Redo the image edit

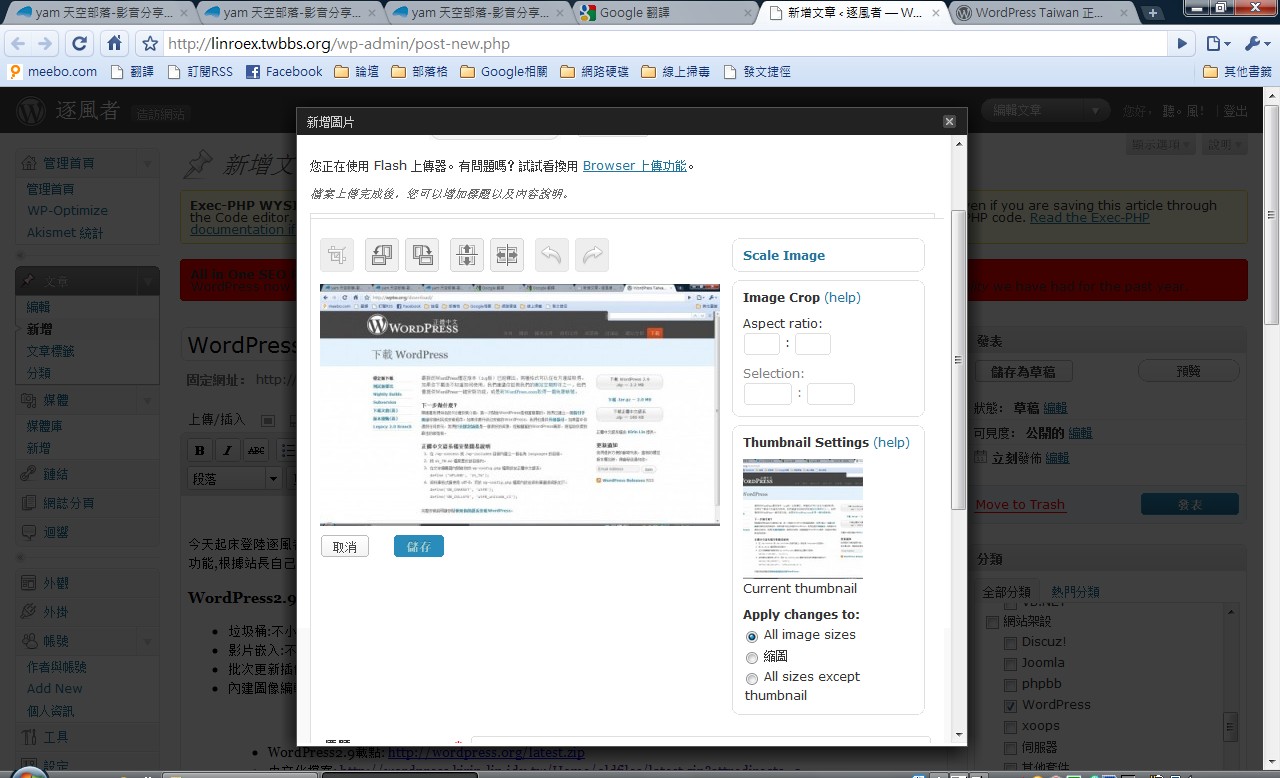[593, 255]
